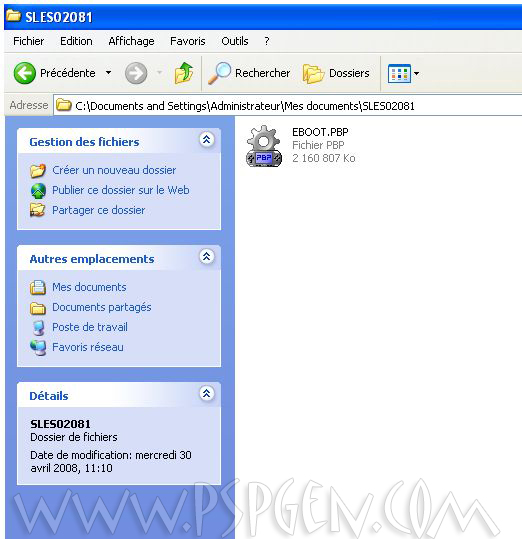Click the SLES02081 folder icon in title bar
This screenshot has height=539, width=522.
[13, 16]
